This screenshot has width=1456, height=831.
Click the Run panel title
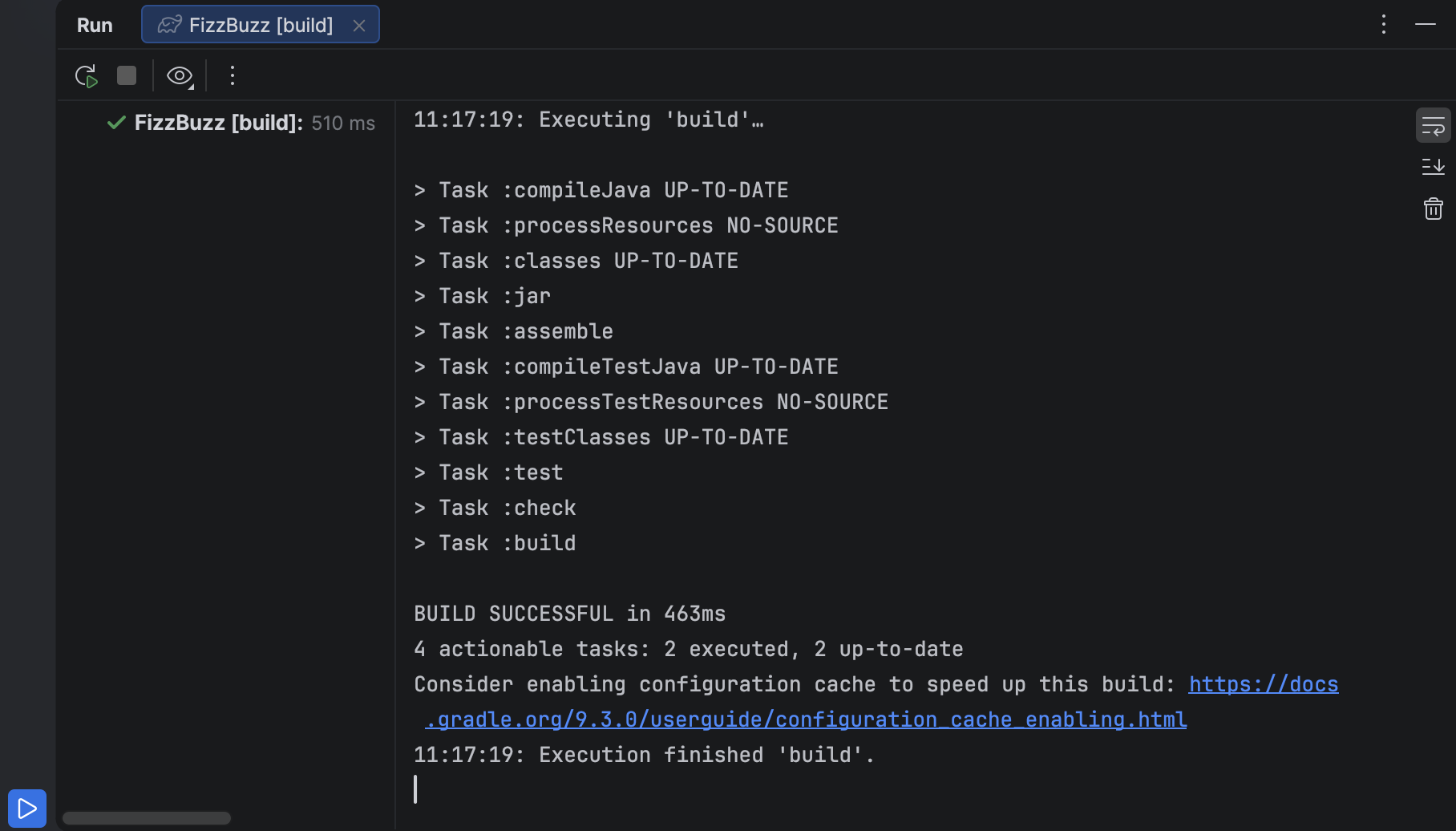coord(95,25)
